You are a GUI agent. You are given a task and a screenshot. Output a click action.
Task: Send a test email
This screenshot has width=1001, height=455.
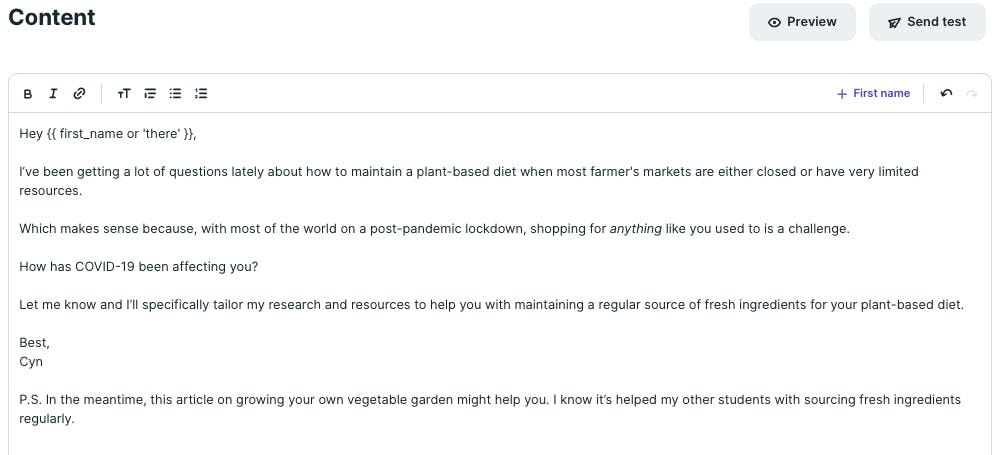[927, 22]
